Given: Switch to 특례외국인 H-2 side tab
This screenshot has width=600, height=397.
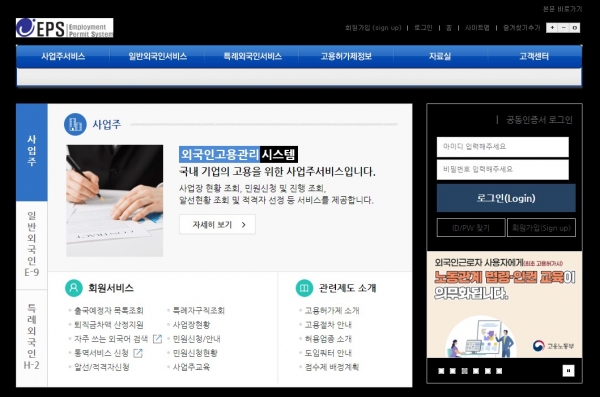Looking at the screenshot, I should (x=32, y=337).
